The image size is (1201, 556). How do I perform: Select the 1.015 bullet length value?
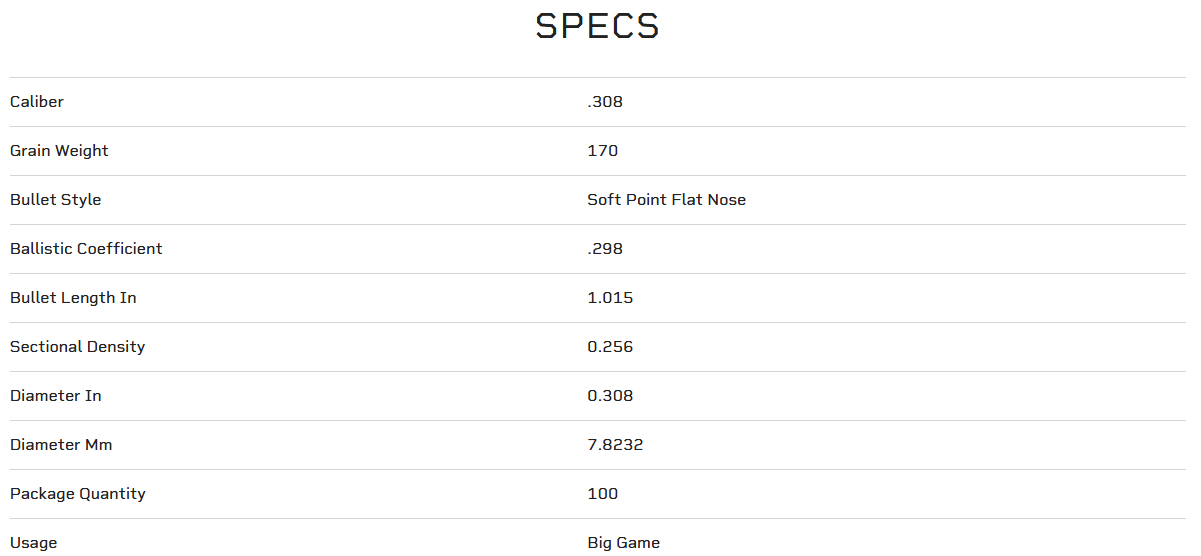[610, 298]
